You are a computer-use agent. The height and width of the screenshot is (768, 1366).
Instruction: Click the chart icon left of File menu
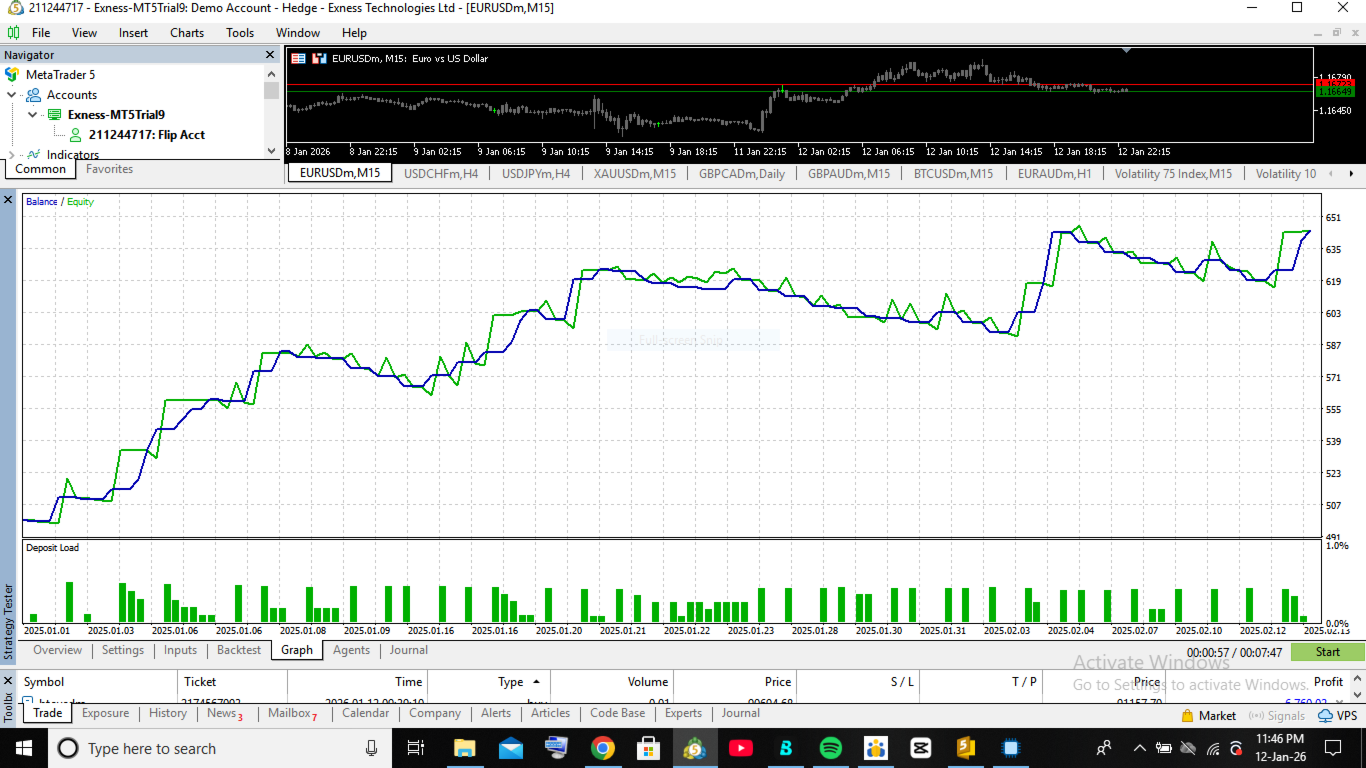point(14,33)
